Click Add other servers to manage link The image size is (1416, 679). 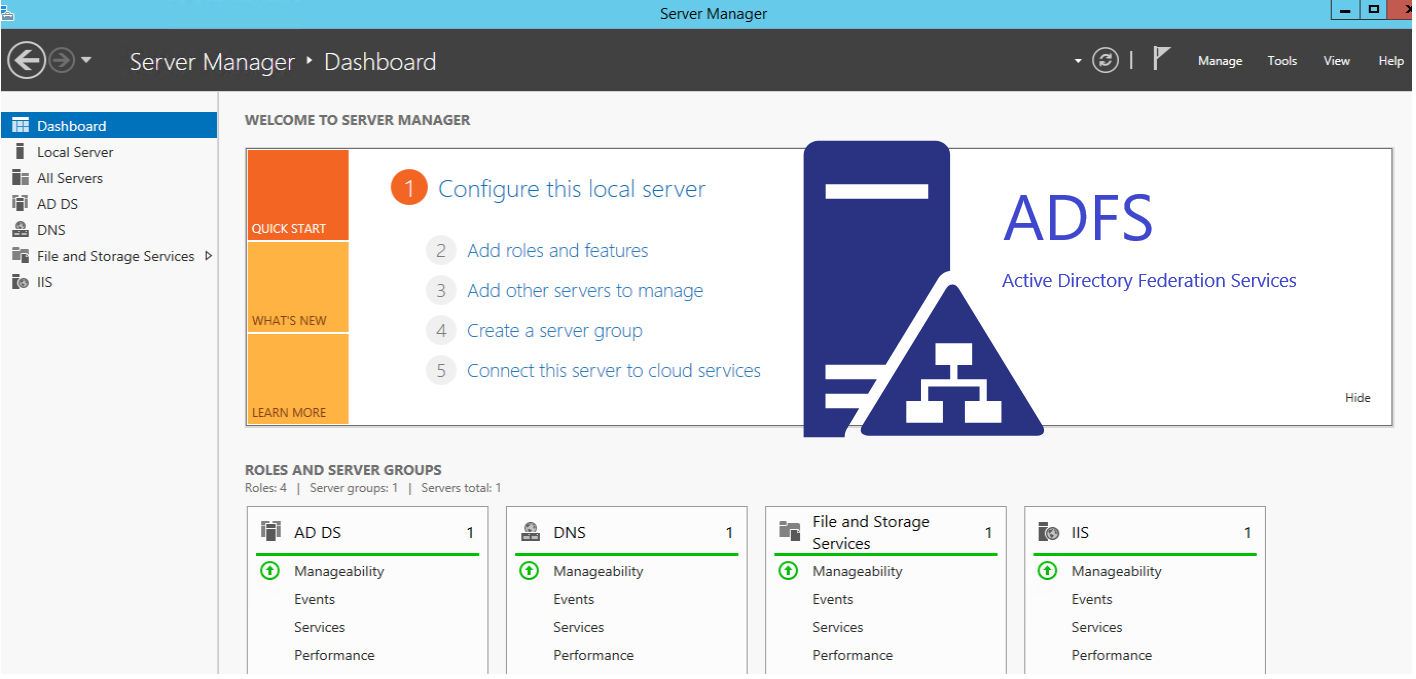(585, 291)
